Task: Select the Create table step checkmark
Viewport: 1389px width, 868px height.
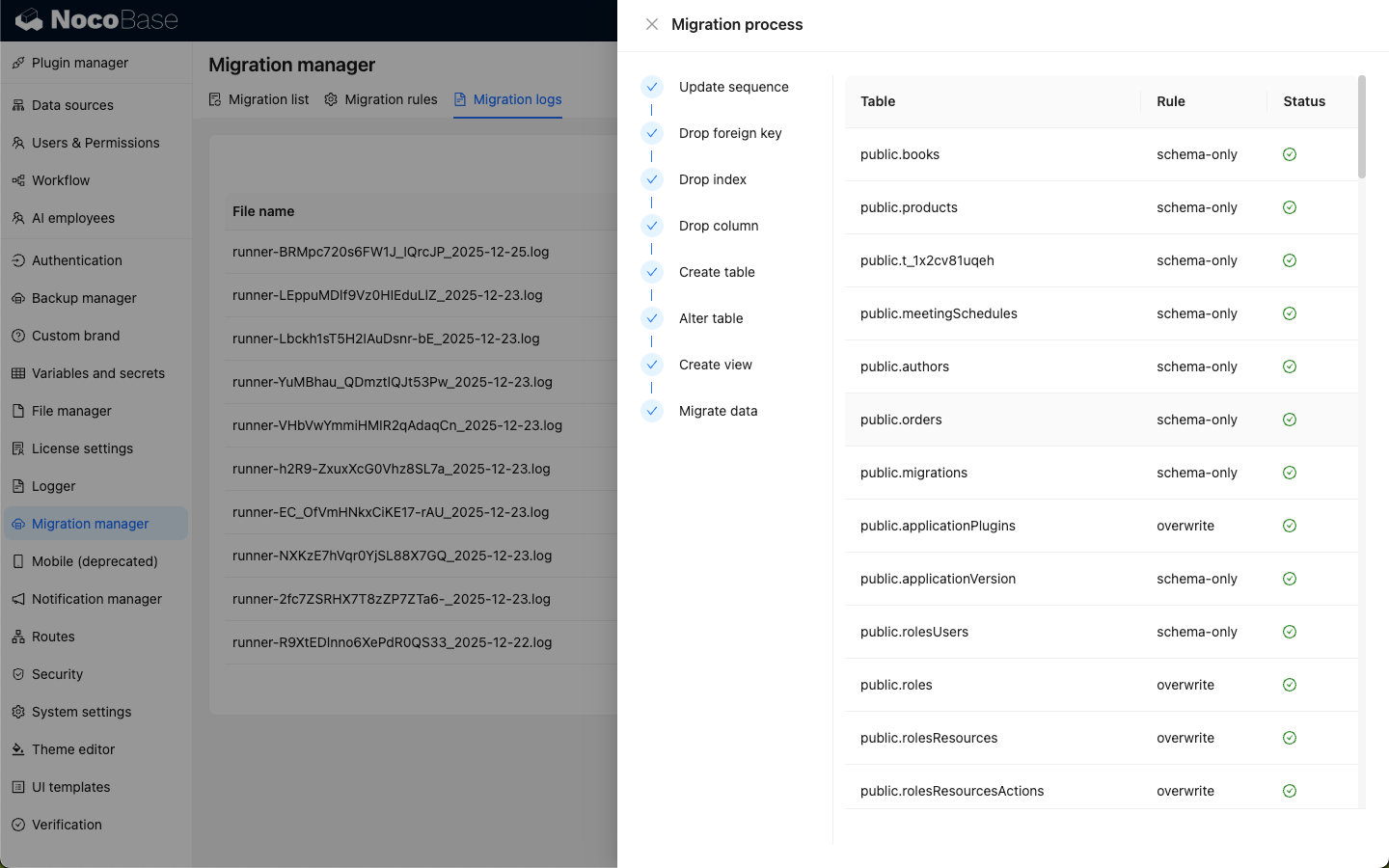Action: pos(652,272)
